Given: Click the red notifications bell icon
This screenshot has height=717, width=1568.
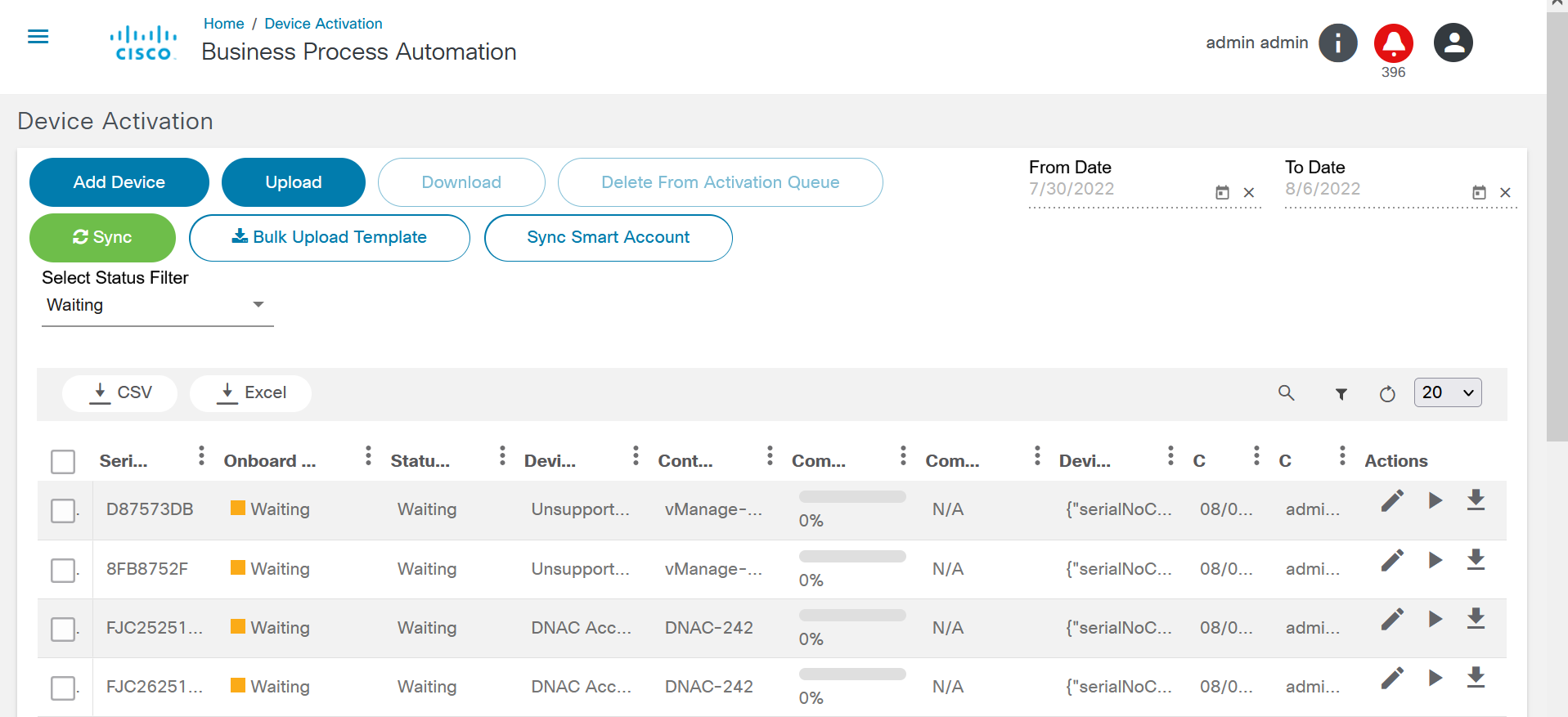Looking at the screenshot, I should click(x=1393, y=43).
